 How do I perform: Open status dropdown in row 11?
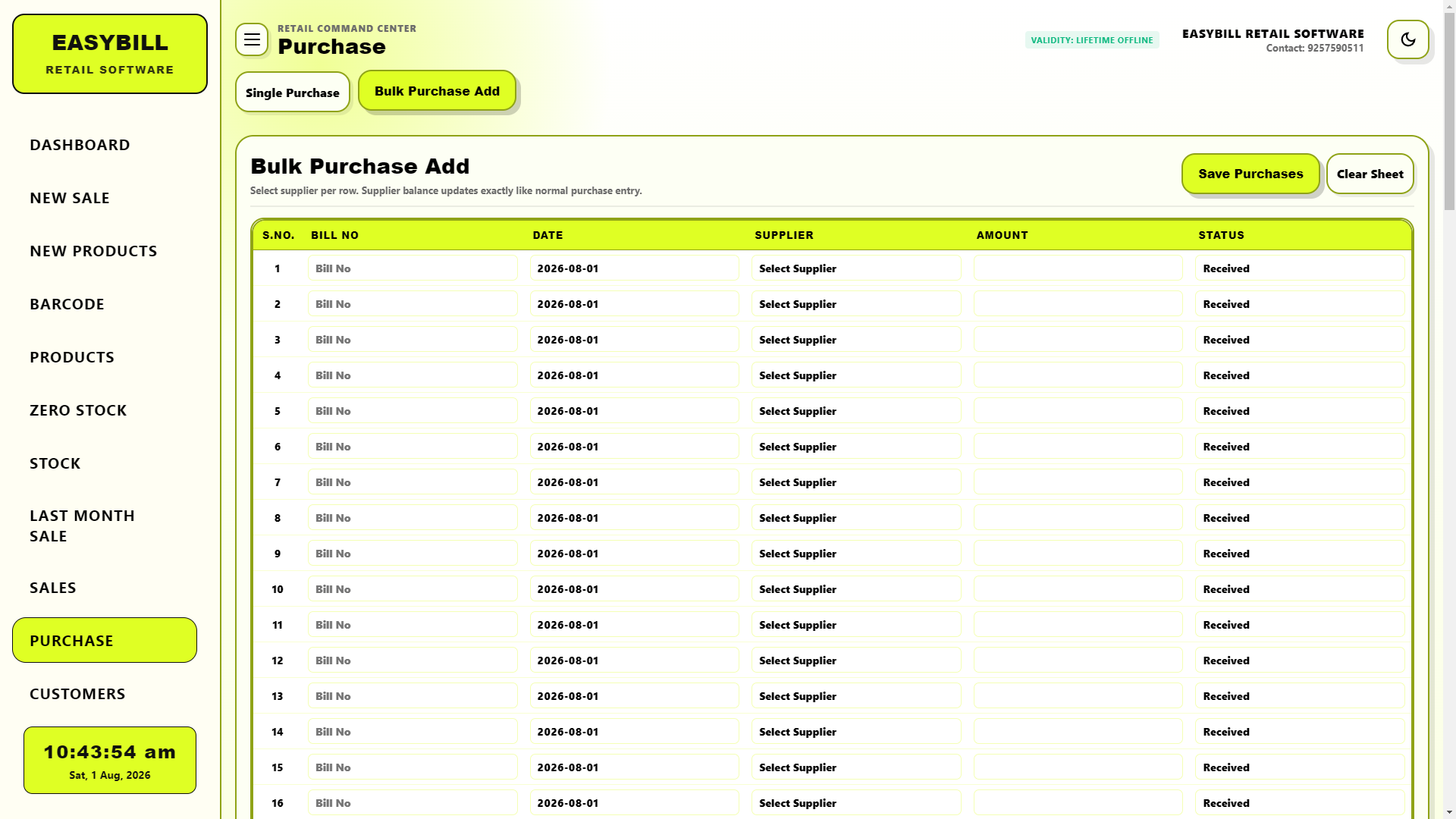1300,625
